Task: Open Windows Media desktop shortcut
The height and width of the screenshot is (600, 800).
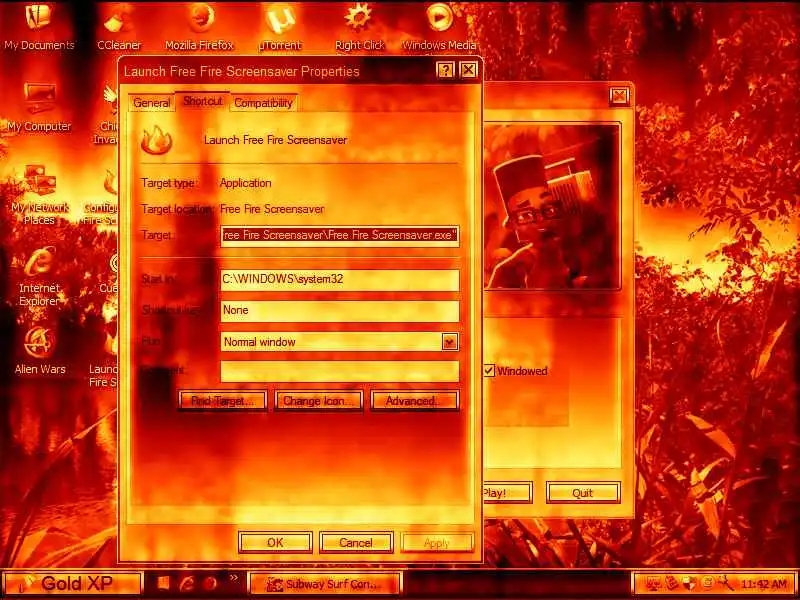Action: (x=439, y=27)
